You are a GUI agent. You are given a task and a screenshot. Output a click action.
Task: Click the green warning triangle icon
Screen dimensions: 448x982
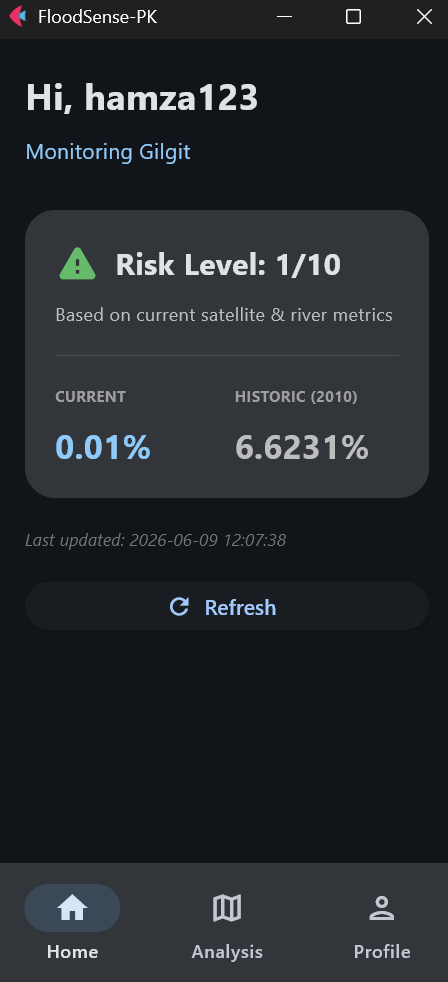coord(78,264)
